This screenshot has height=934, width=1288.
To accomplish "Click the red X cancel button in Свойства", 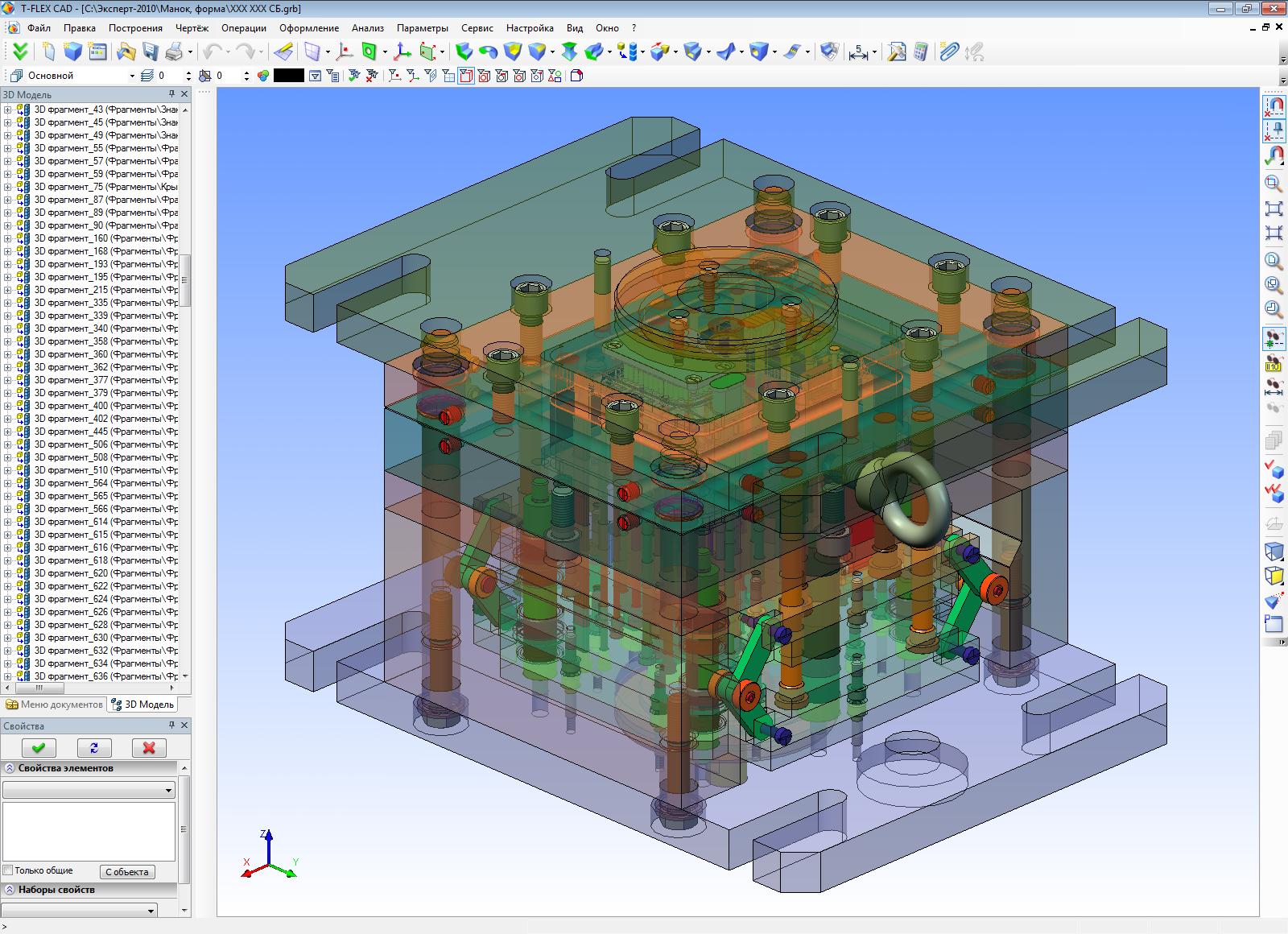I will point(149,747).
